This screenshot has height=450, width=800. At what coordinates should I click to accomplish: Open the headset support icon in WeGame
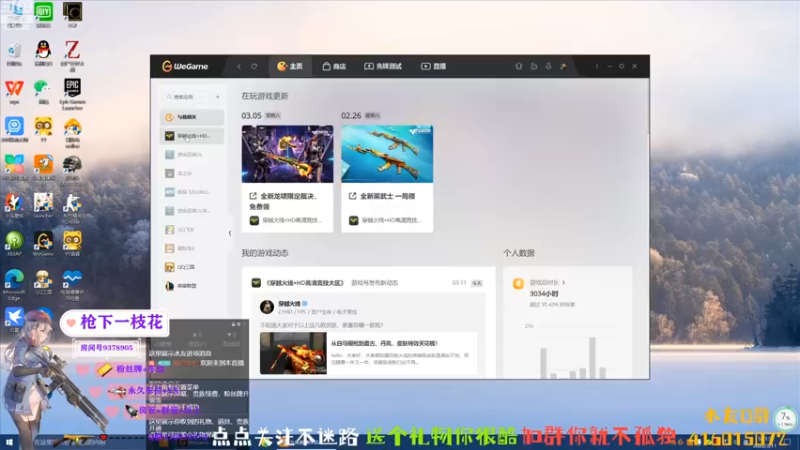(518, 66)
